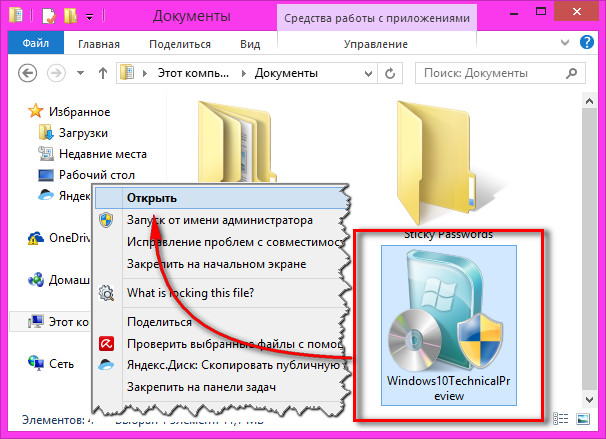Click the search magnifier icon
Viewport: 606px width, 439px height.
(x=572, y=73)
